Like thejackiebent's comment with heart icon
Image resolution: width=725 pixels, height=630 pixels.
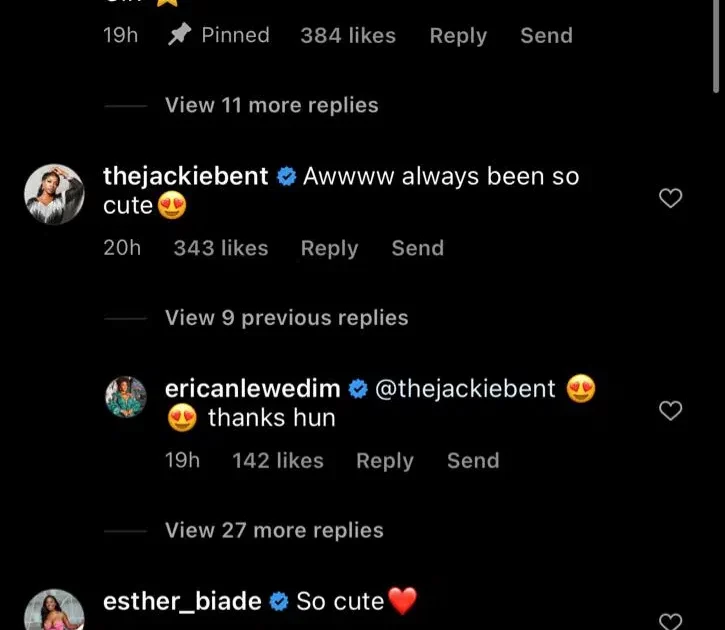coord(670,198)
